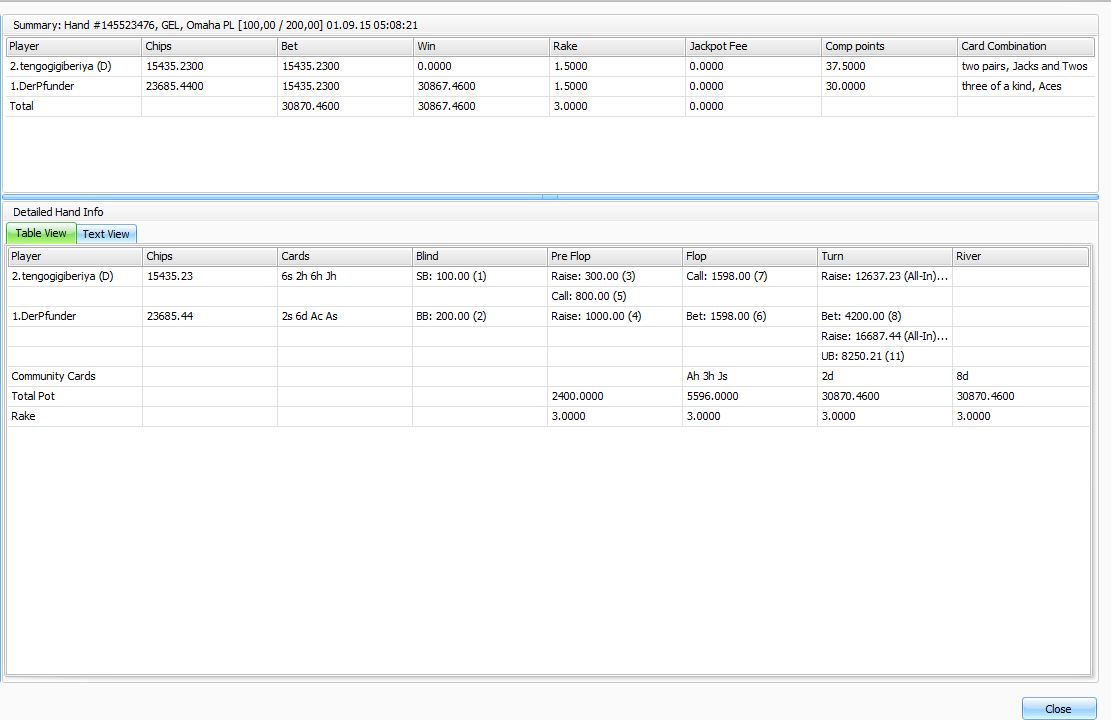
Task: Select the Table View tab
Action: click(41, 233)
